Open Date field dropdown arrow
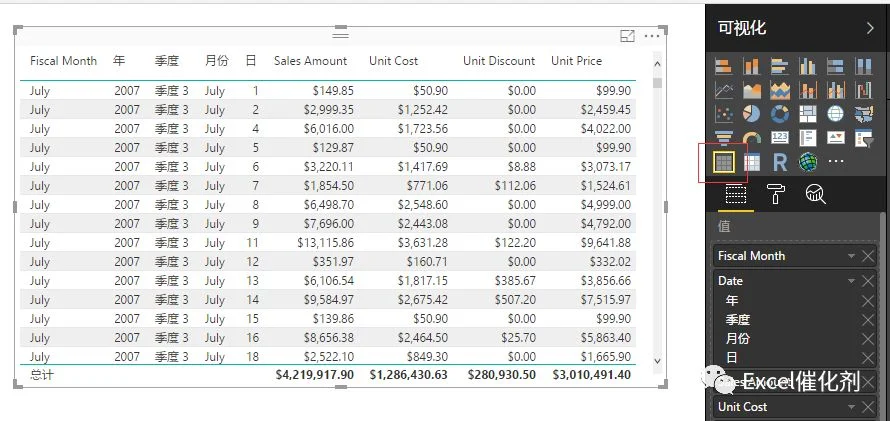 click(x=851, y=281)
